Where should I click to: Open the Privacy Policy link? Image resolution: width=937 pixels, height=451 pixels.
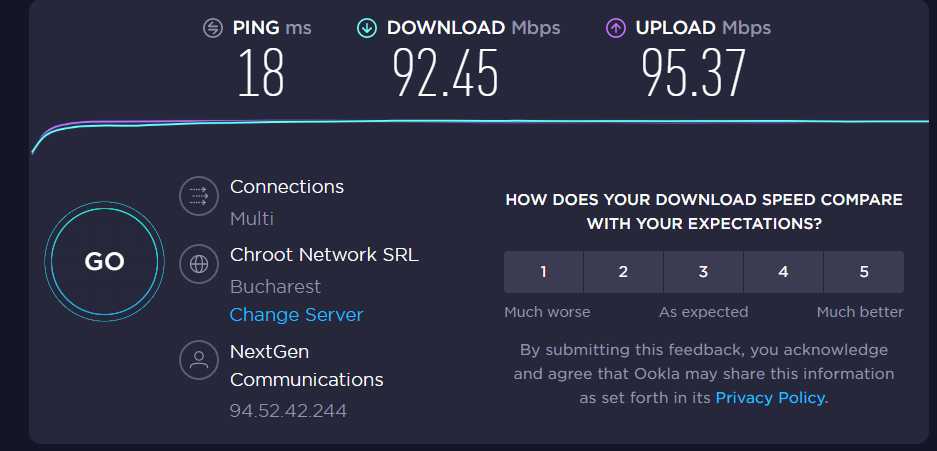[770, 398]
